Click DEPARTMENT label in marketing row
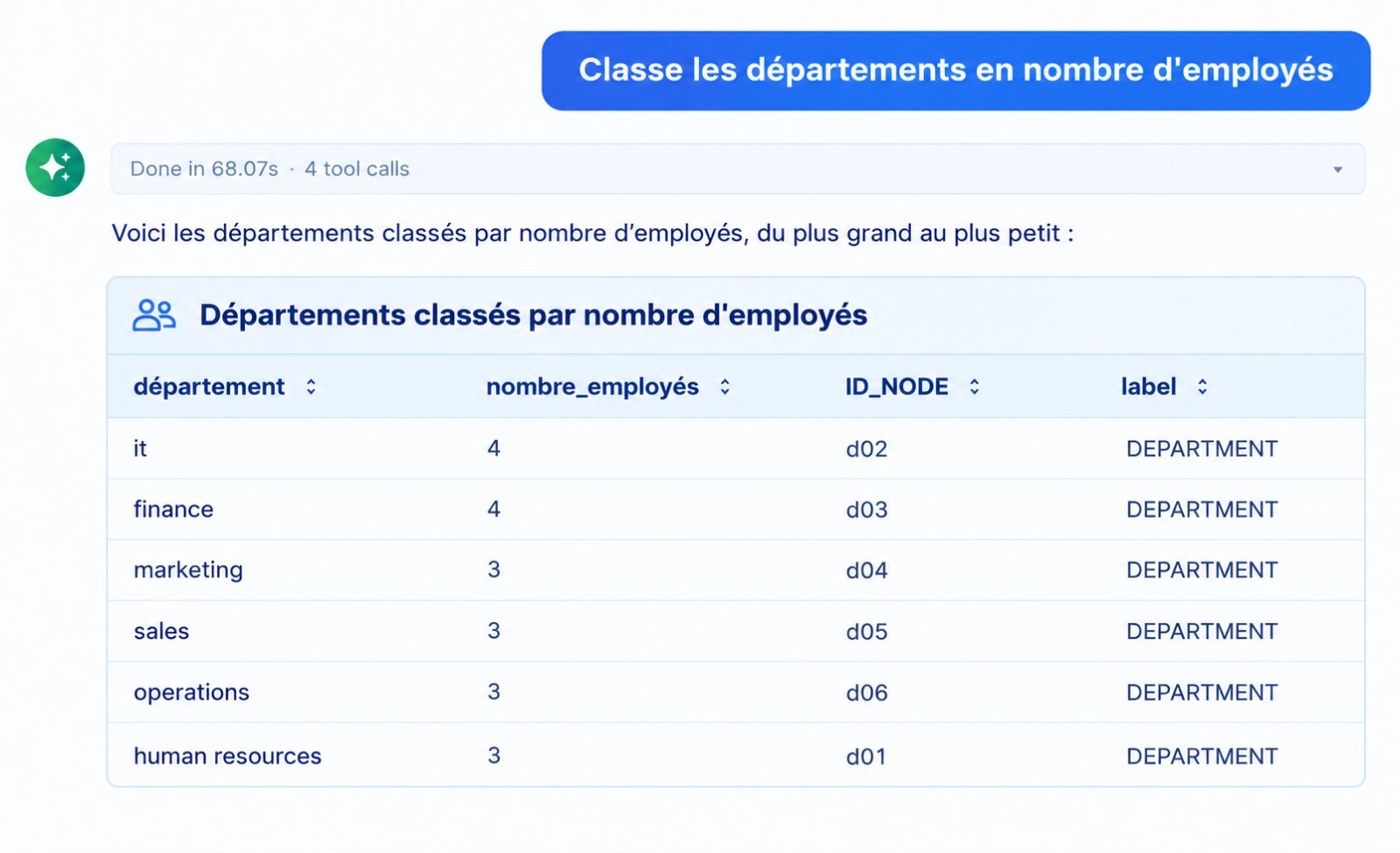 coord(1201,570)
